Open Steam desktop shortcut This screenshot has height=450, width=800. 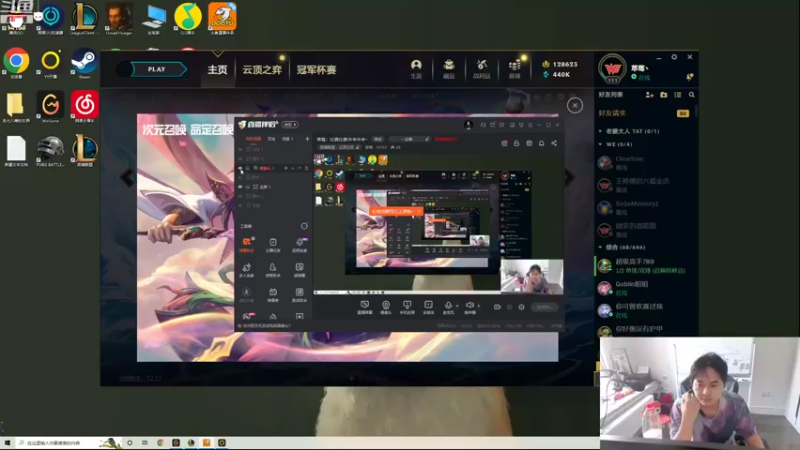[x=84, y=63]
